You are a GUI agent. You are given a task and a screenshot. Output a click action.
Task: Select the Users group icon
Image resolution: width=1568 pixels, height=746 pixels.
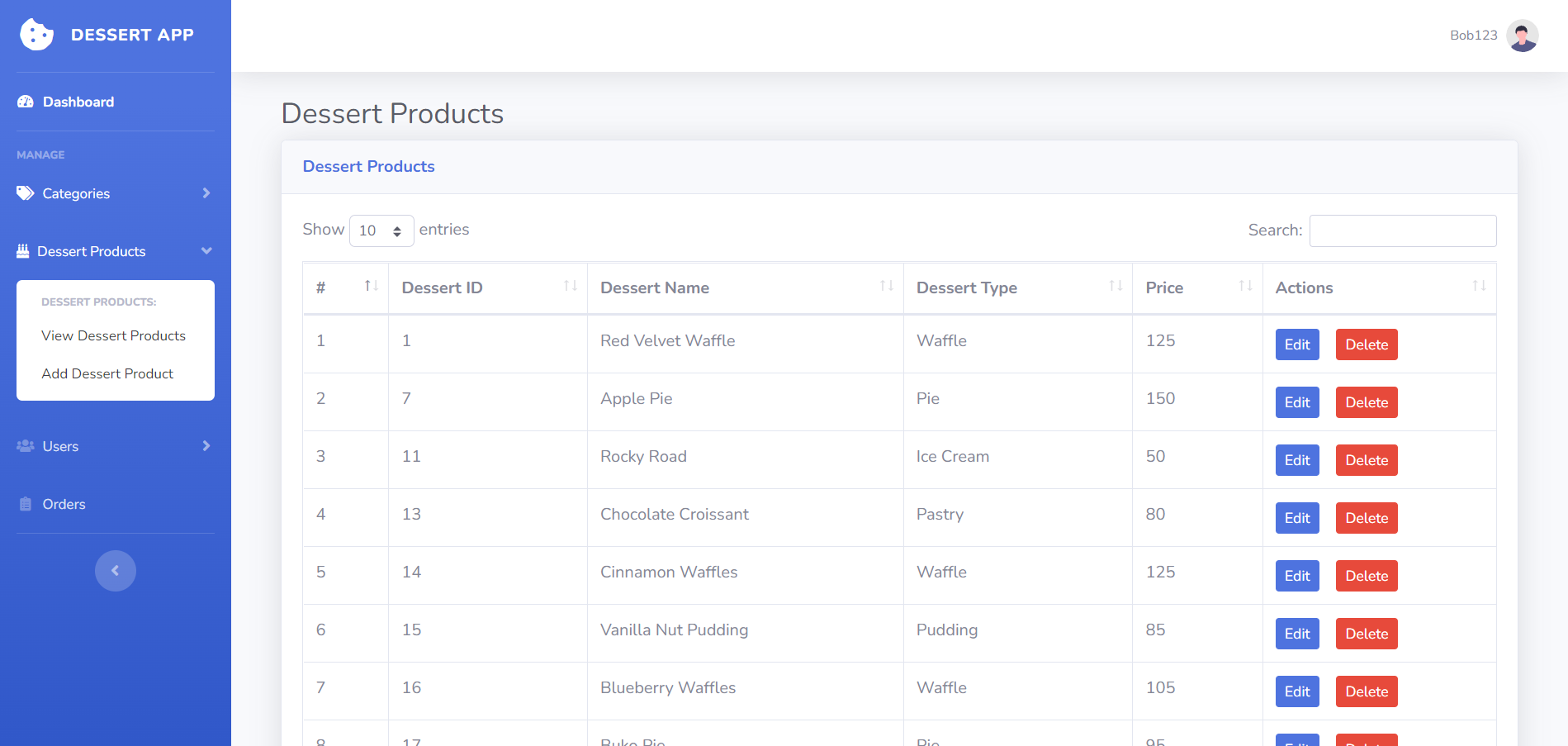[25, 445]
